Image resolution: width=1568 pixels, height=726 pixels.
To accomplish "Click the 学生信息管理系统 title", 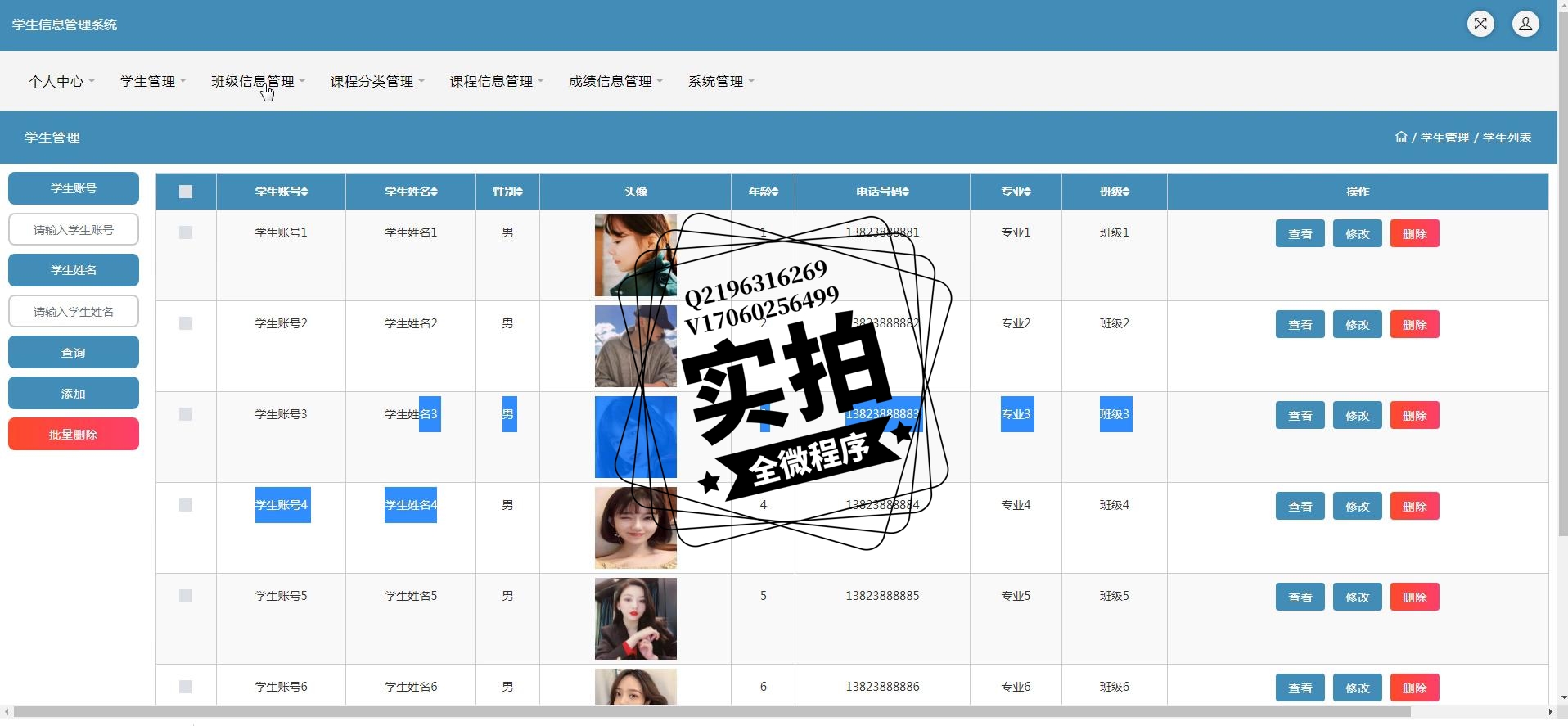I will coord(65,25).
